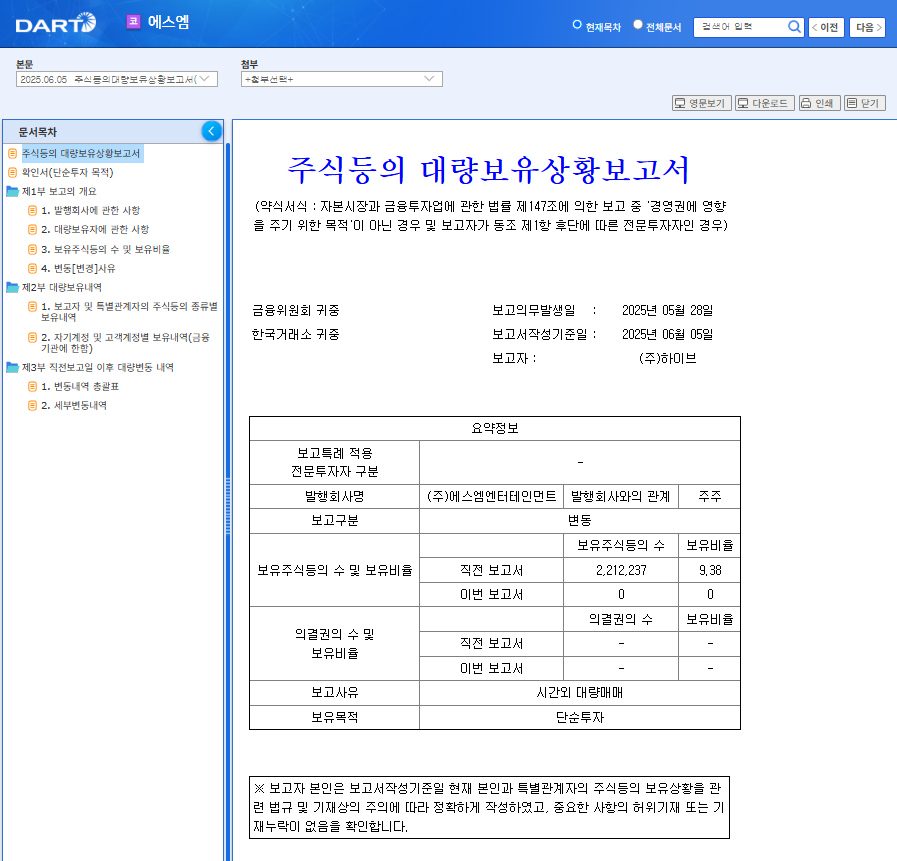This screenshot has width=897, height=861.
Task: Click the date 2025년 05월 28일
Action: coord(668,310)
